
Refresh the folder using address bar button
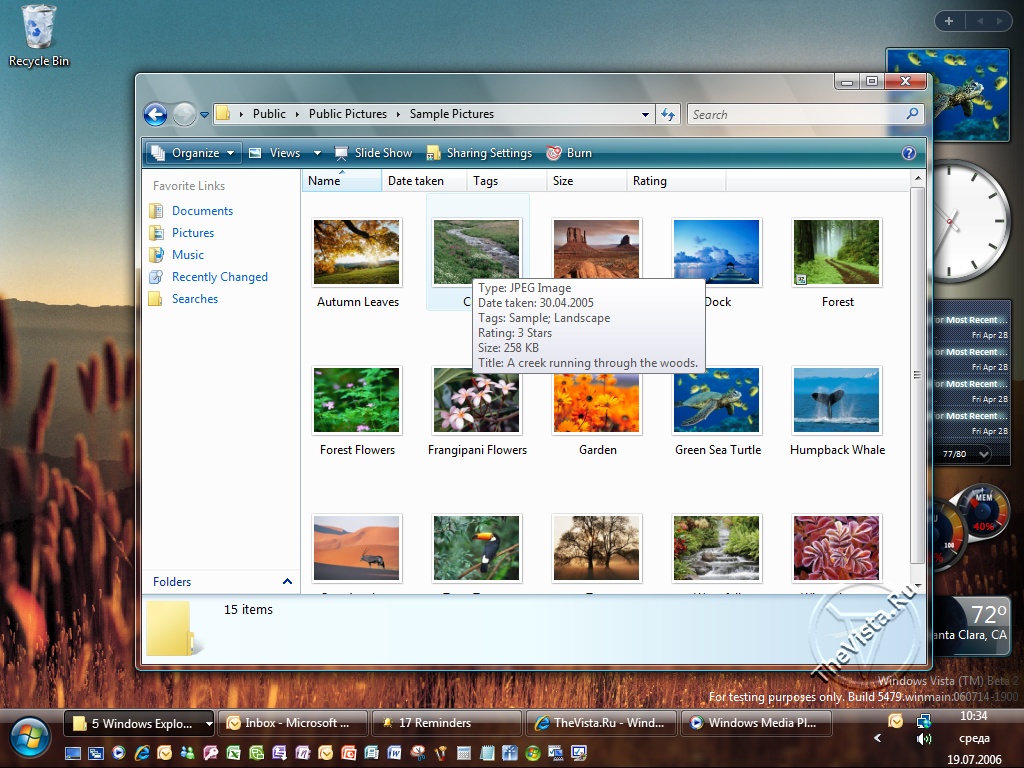[x=669, y=114]
